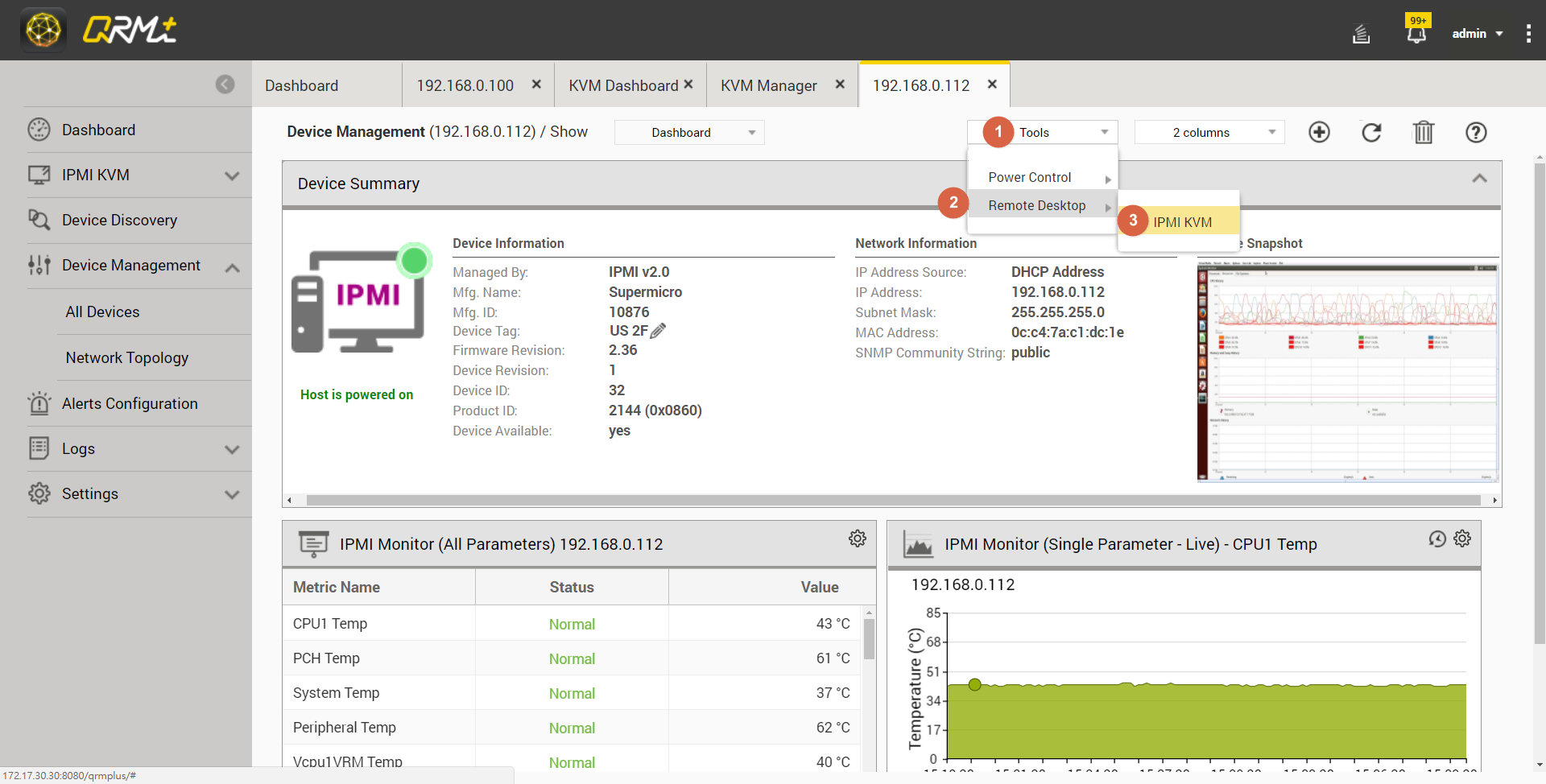Open the remote snapshot thumbnail
This screenshot has width=1546, height=784.
tap(1347, 372)
